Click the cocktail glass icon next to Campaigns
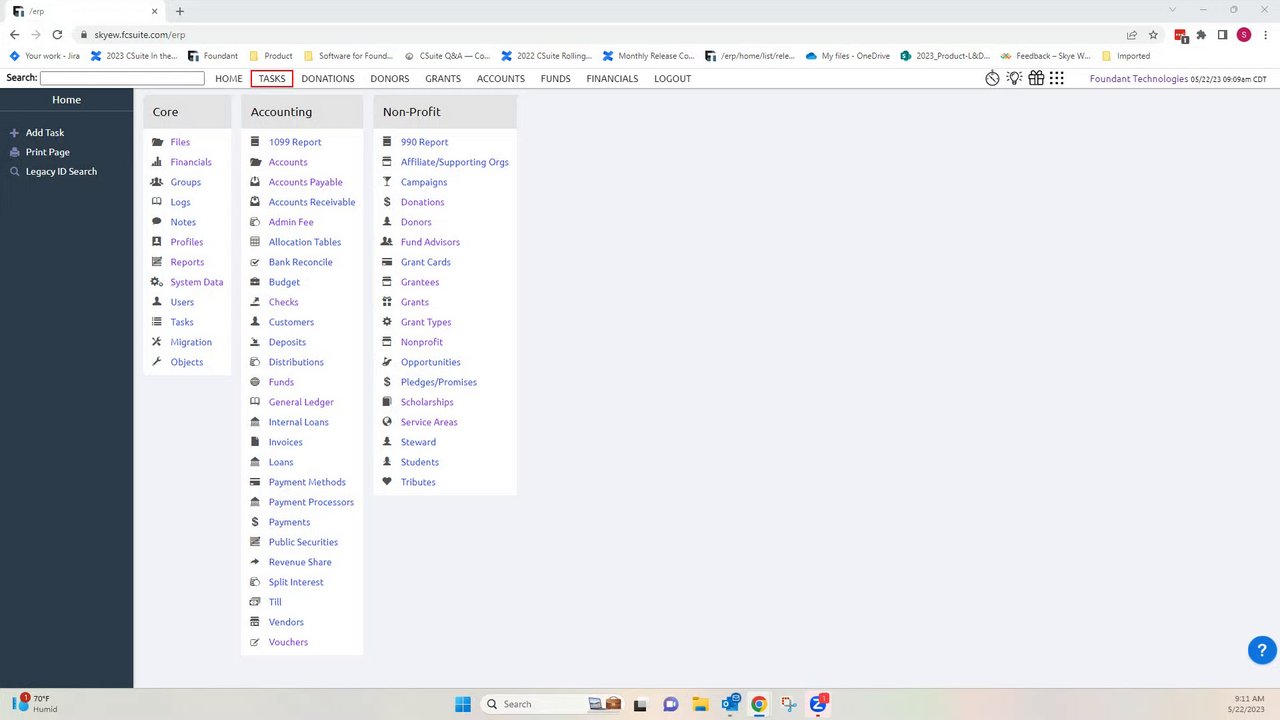The height and width of the screenshot is (720, 1280). [387, 182]
